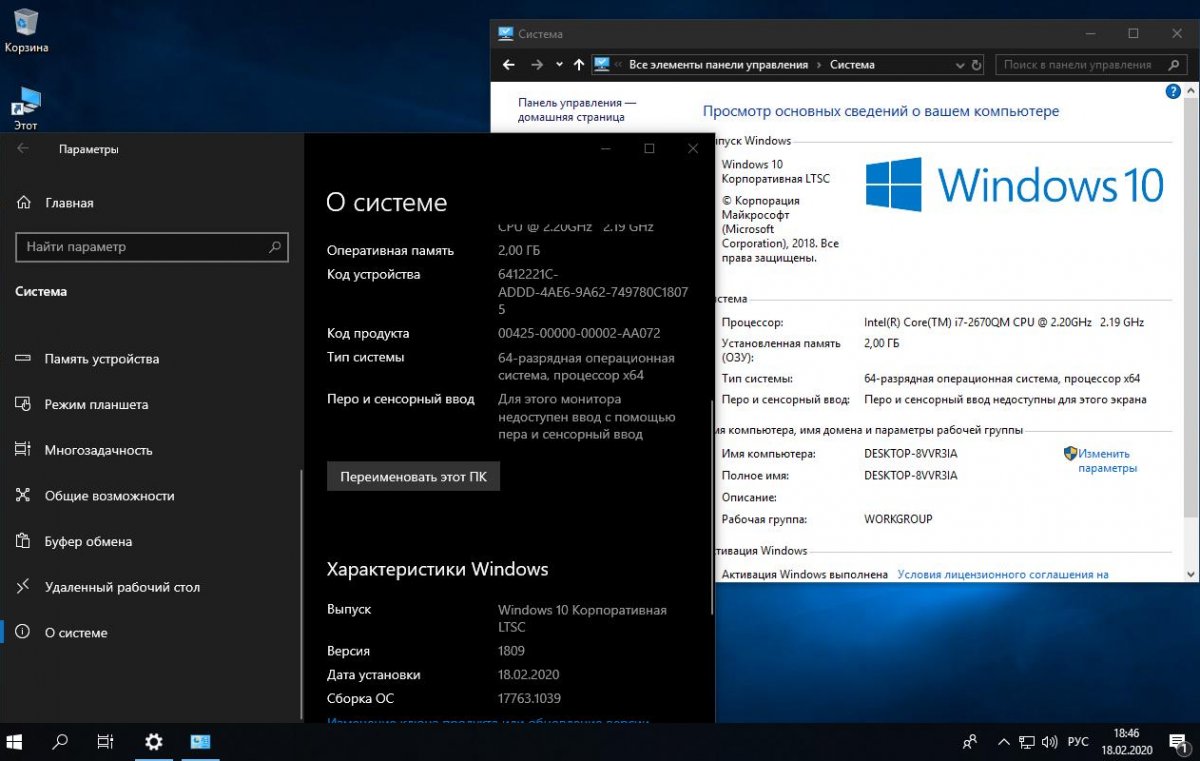Click the product code 00425-00000-00002-AA072
The height and width of the screenshot is (761, 1200).
(x=579, y=333)
